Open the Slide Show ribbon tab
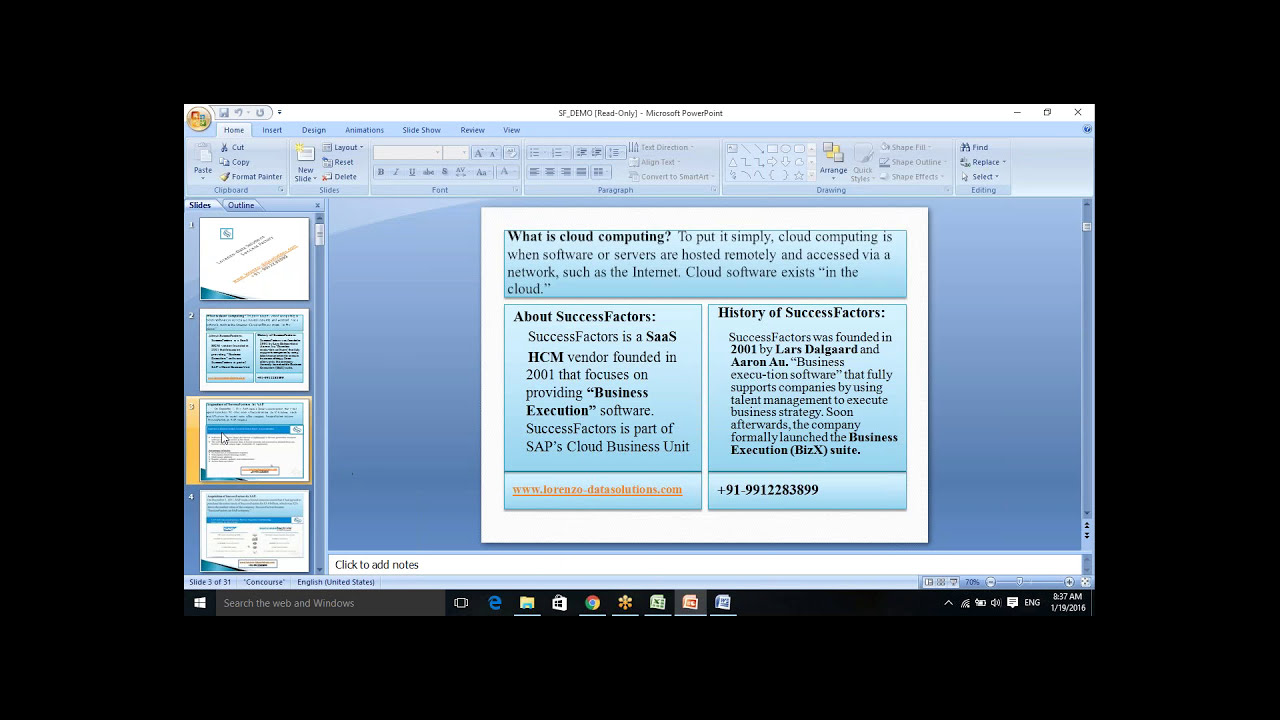 (x=421, y=130)
